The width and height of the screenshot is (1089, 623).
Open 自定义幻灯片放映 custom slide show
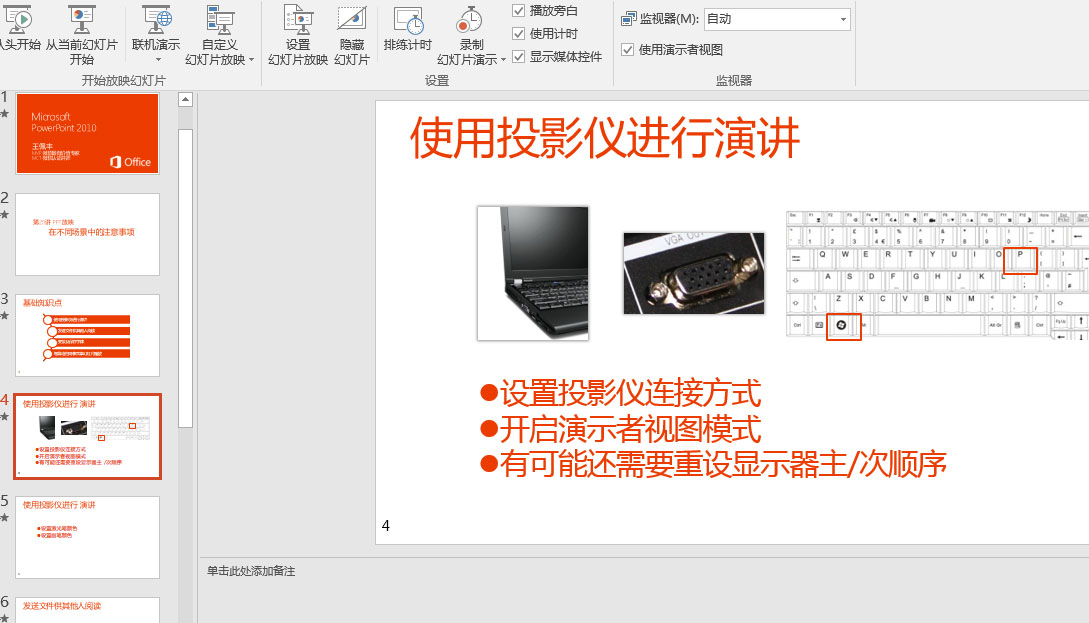(x=219, y=35)
